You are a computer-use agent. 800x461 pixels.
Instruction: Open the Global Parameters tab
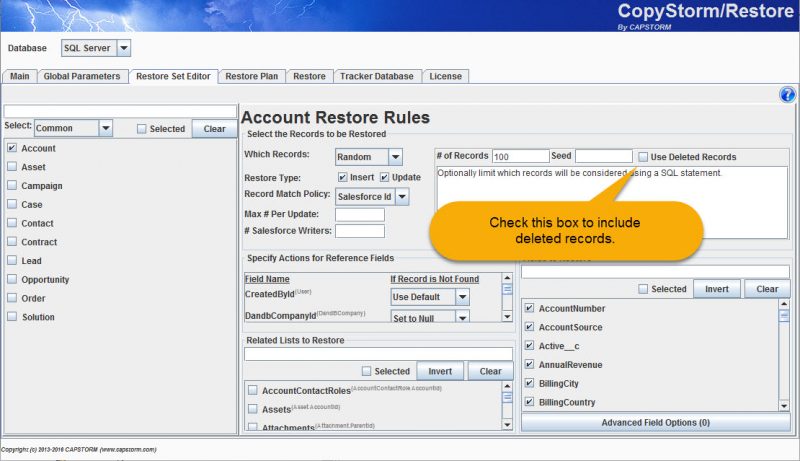[82, 76]
